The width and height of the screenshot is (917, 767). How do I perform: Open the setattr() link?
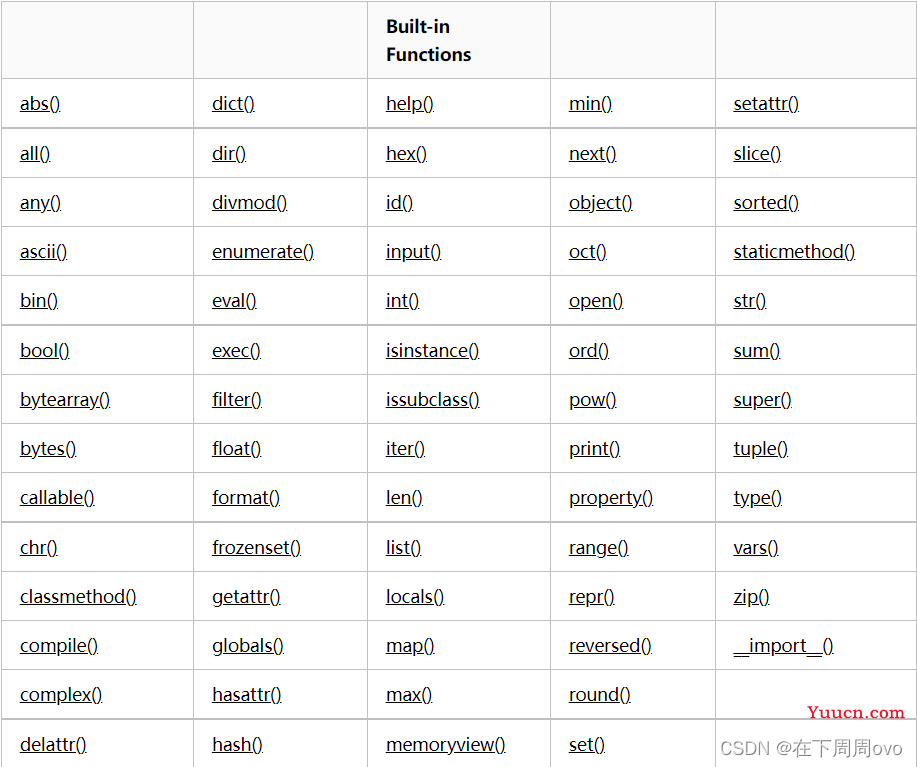click(766, 104)
